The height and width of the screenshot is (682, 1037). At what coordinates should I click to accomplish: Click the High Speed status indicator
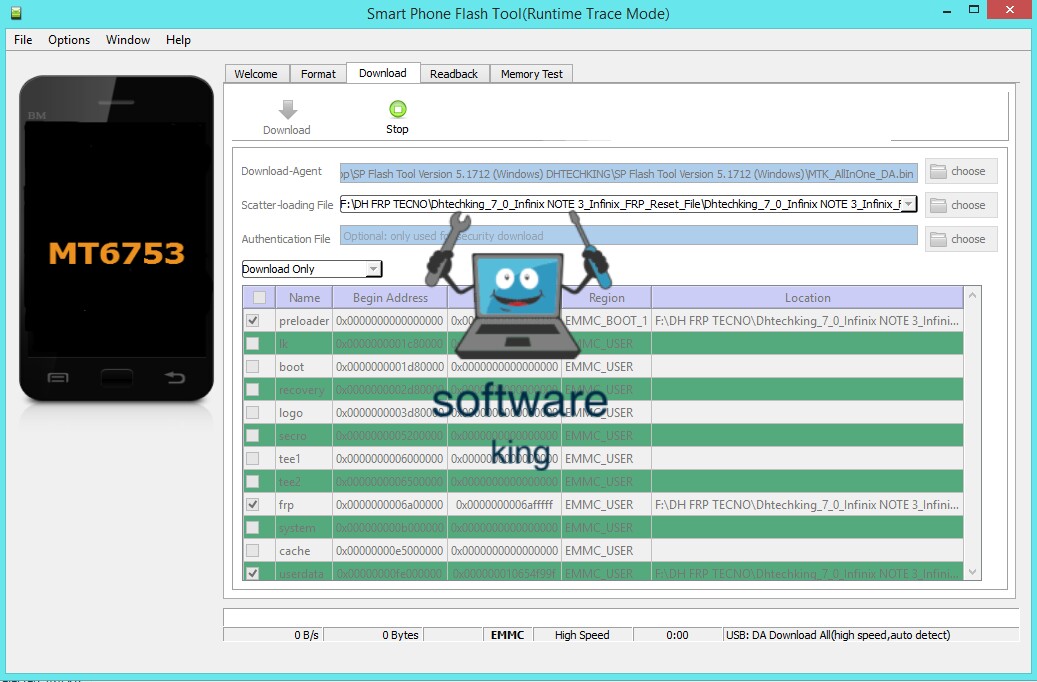tap(582, 634)
